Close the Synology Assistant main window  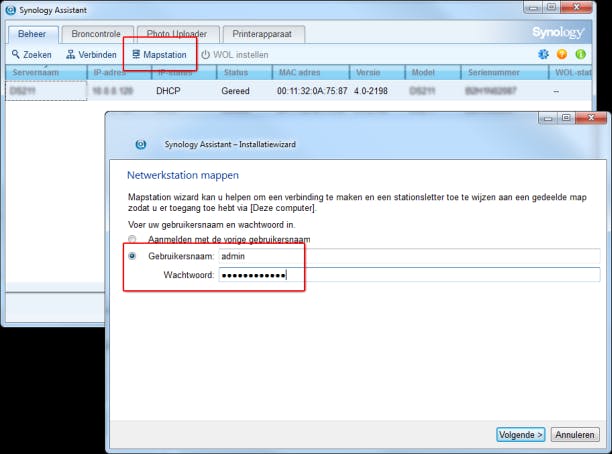[576, 7]
